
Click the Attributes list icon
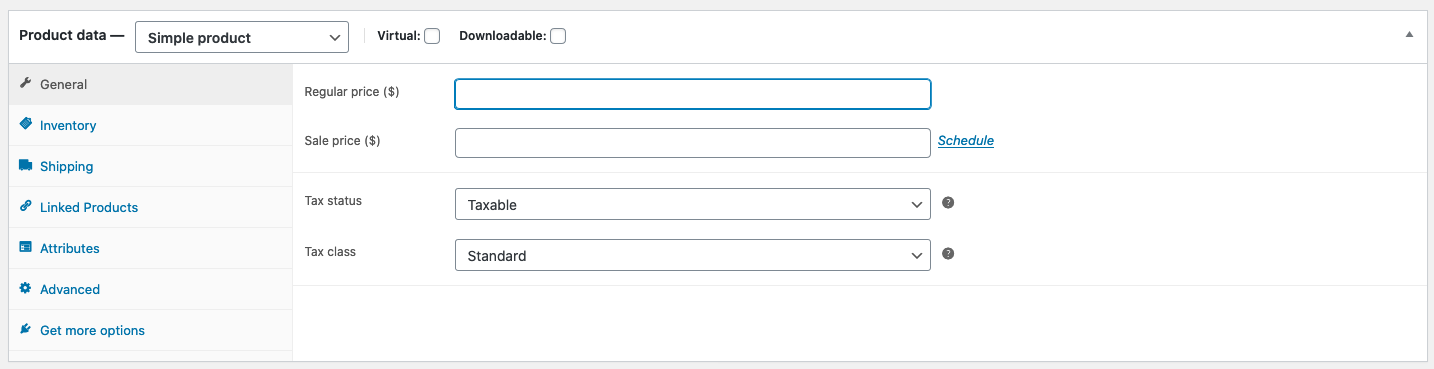26,248
